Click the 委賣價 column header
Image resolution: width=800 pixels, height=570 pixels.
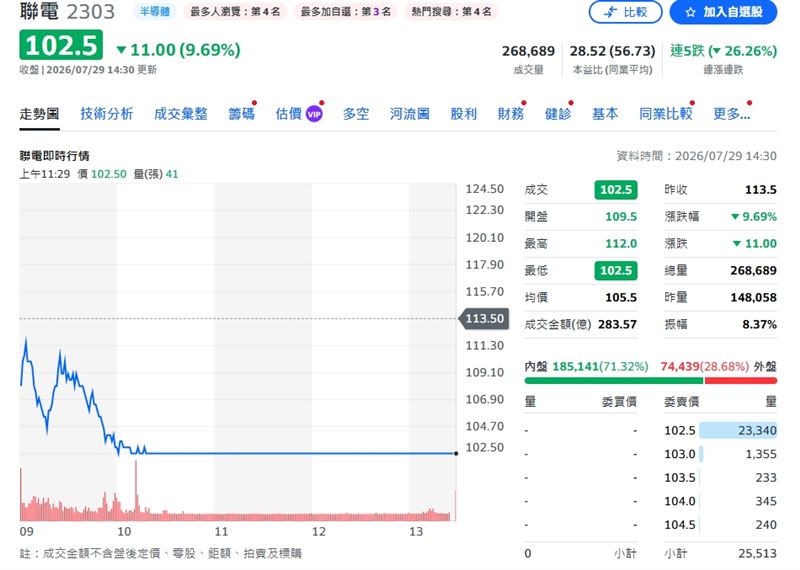coord(682,402)
